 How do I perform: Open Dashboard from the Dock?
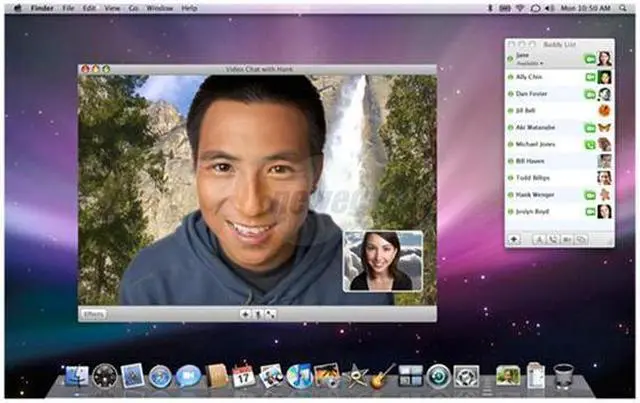coord(104,376)
